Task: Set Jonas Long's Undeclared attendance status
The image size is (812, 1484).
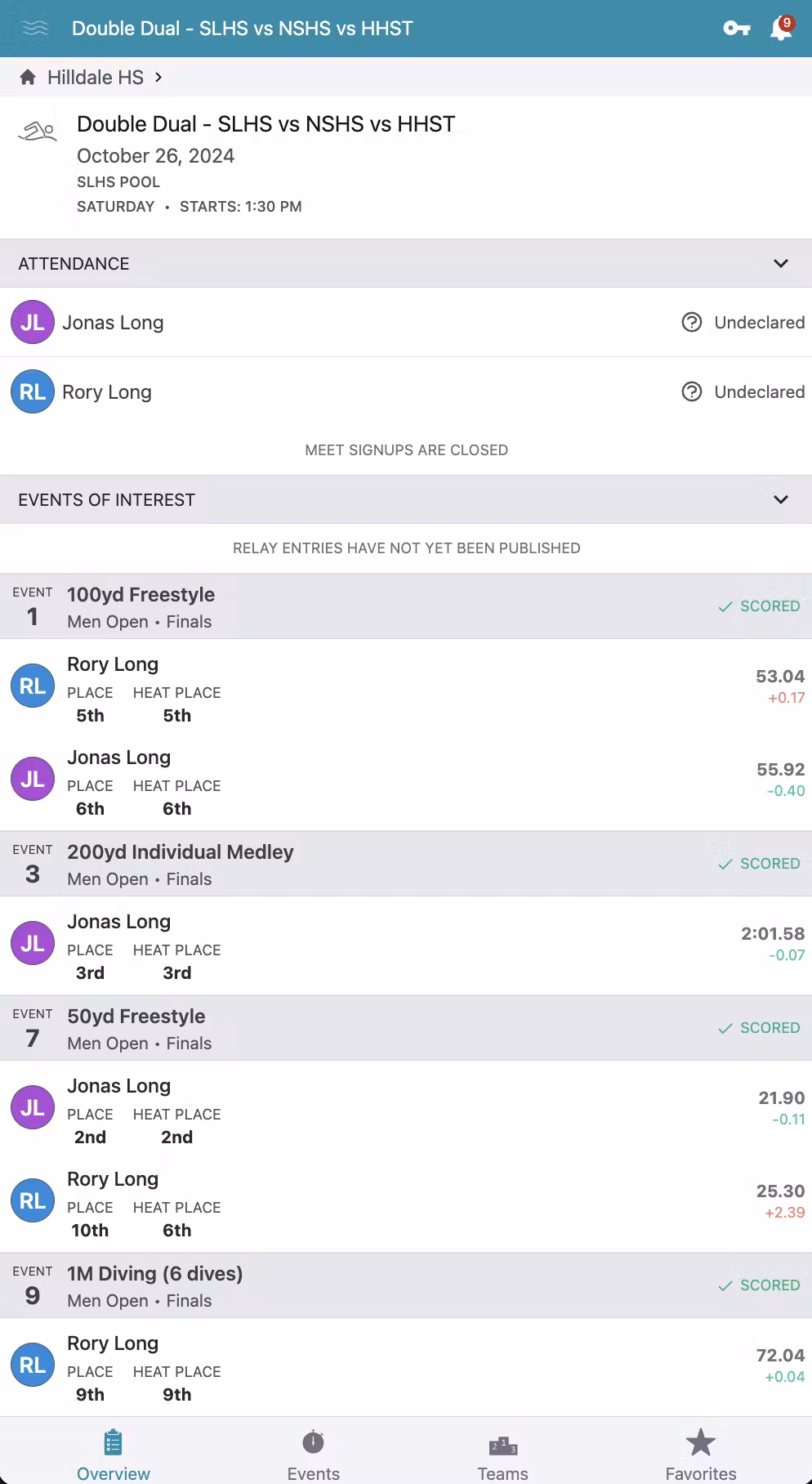Action: click(x=743, y=323)
